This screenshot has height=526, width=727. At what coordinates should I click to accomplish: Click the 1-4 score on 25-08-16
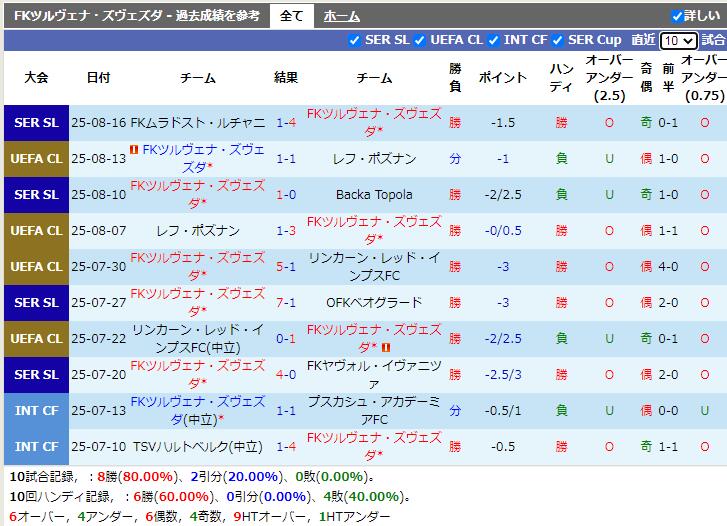point(286,123)
